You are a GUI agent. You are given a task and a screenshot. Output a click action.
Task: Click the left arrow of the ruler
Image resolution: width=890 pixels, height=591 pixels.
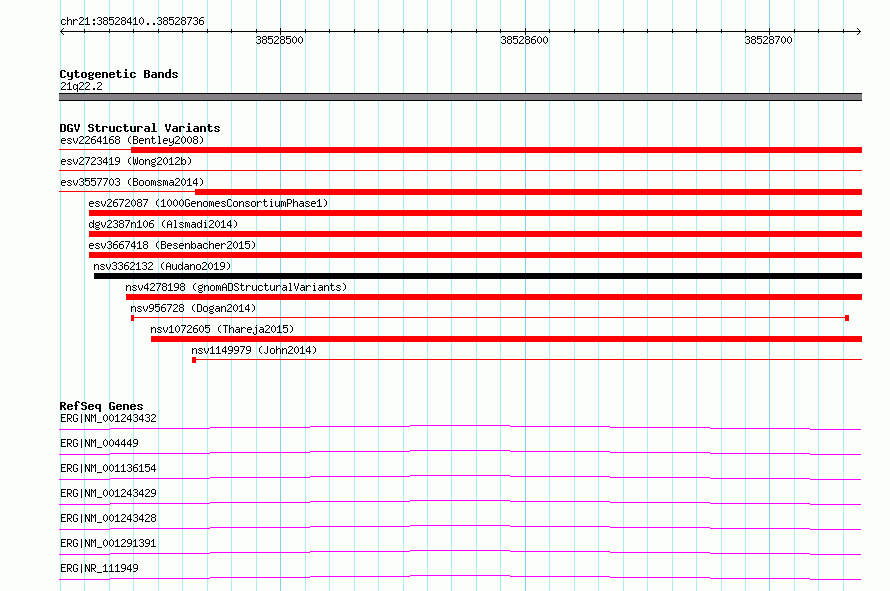pos(62,31)
